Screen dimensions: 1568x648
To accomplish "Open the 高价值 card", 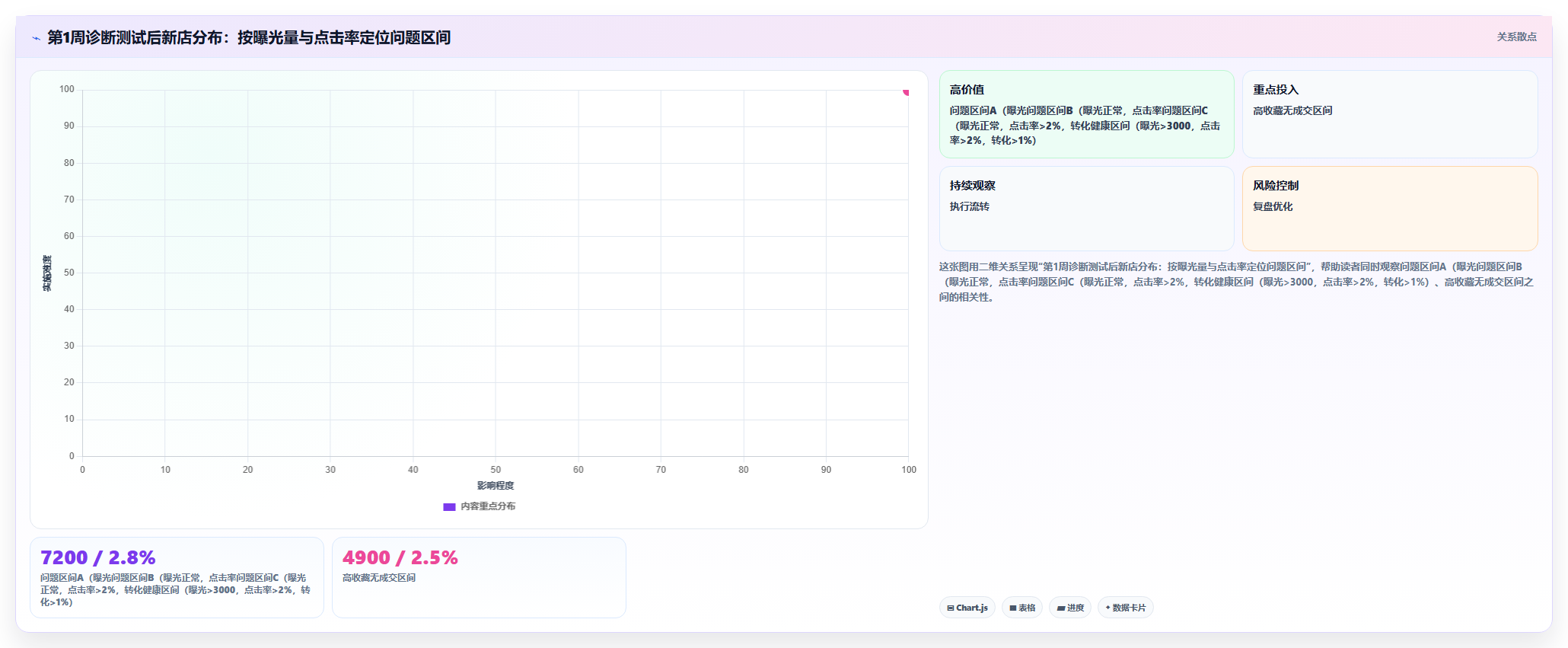I will click(x=1086, y=114).
